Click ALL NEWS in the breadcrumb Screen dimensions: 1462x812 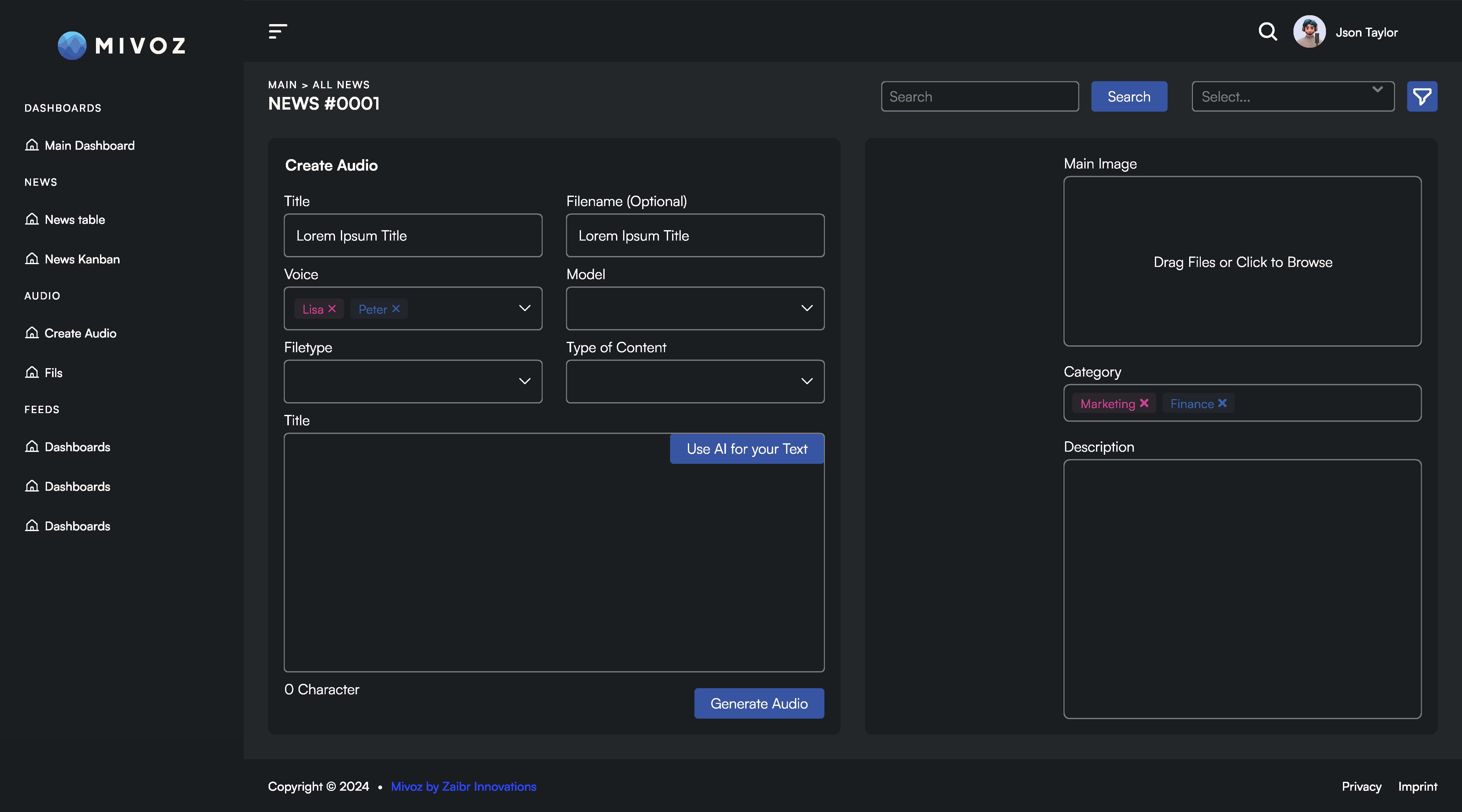point(341,84)
